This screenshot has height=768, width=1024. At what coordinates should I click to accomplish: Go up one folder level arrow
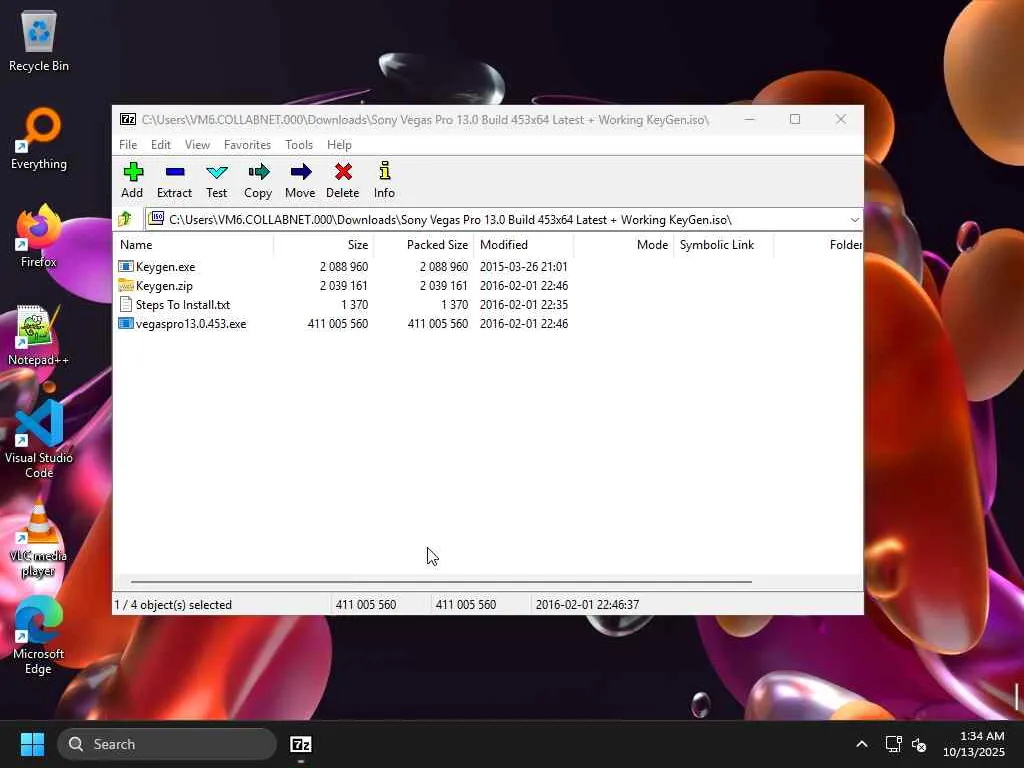click(x=125, y=219)
